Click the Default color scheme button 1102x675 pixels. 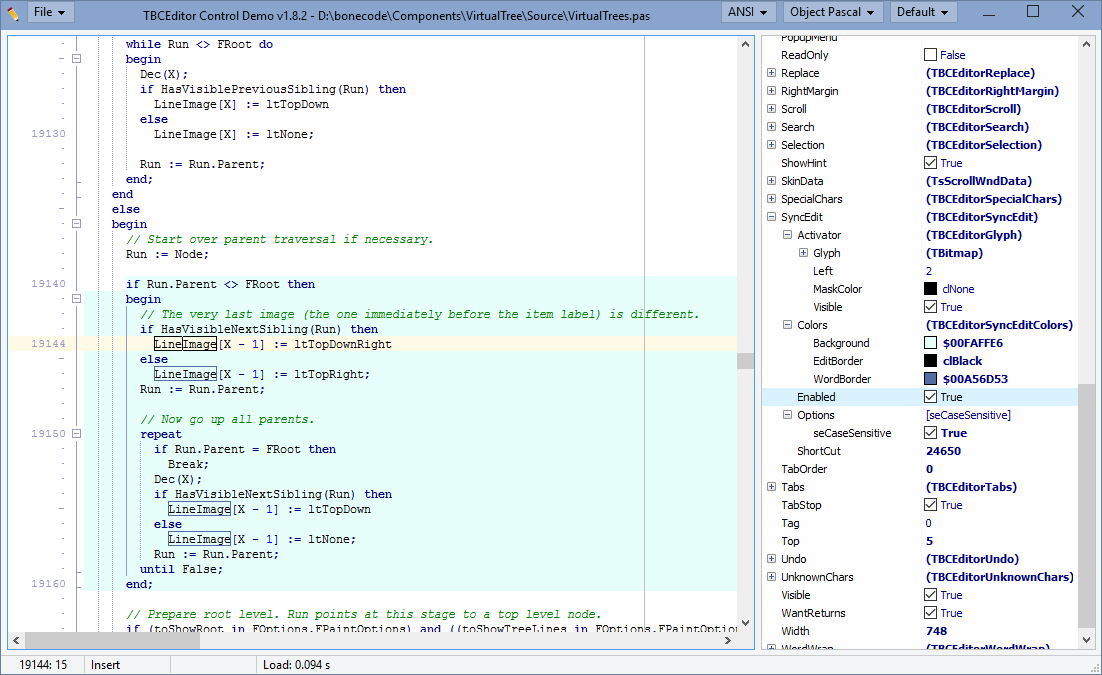tap(923, 12)
